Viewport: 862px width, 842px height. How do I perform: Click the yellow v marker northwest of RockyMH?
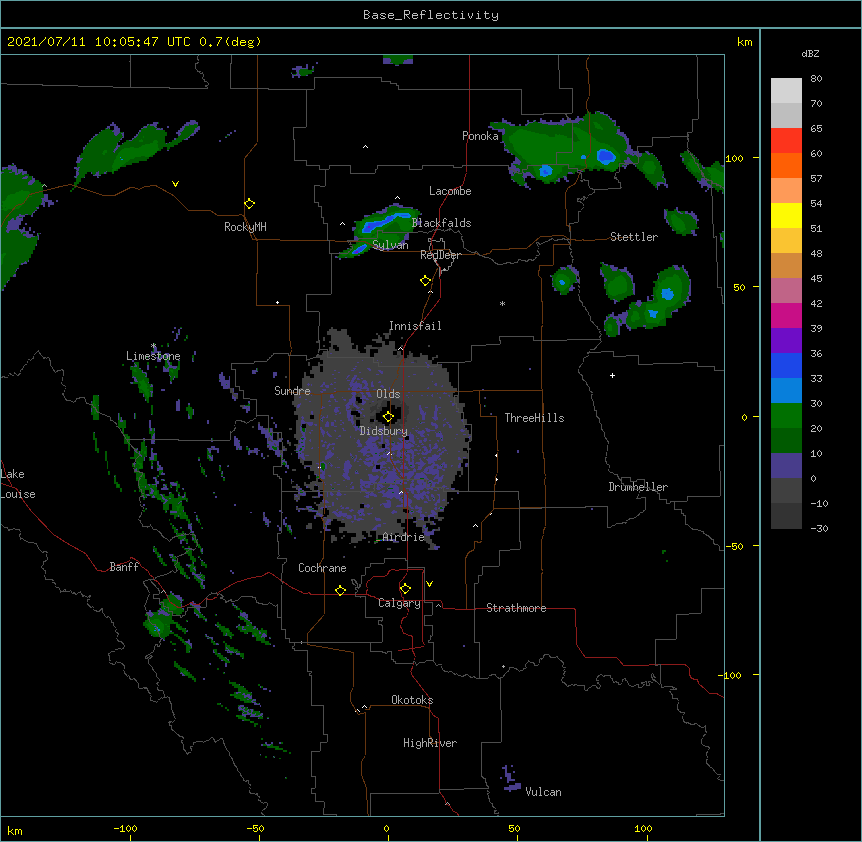(175, 184)
